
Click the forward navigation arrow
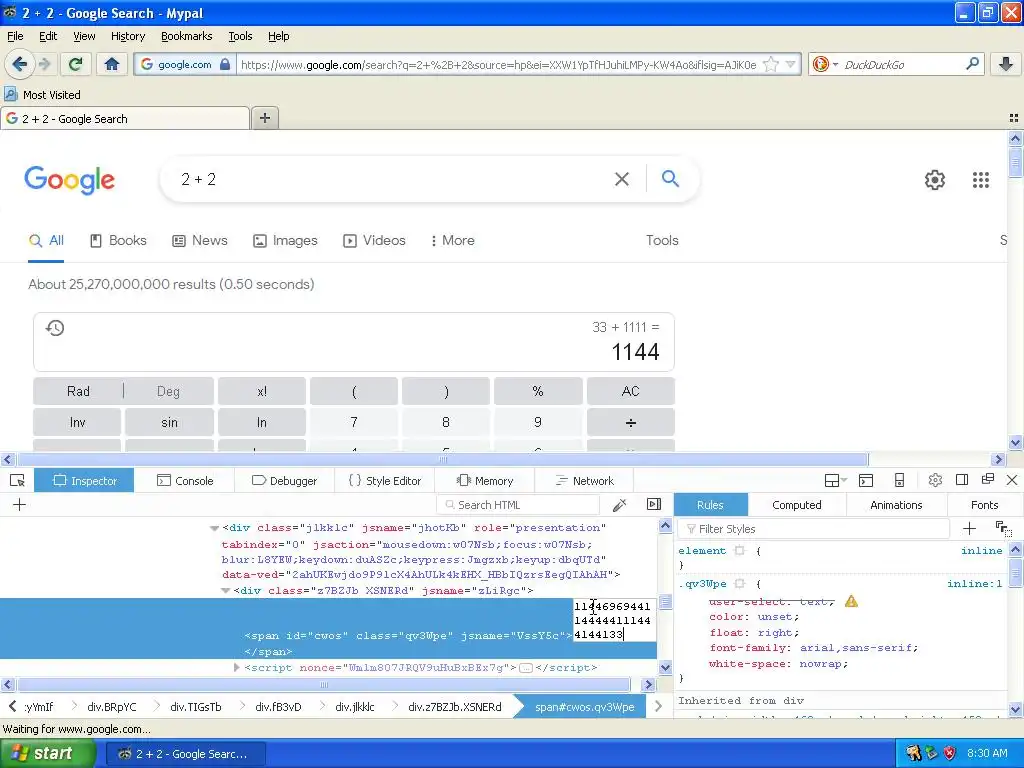tap(44, 64)
